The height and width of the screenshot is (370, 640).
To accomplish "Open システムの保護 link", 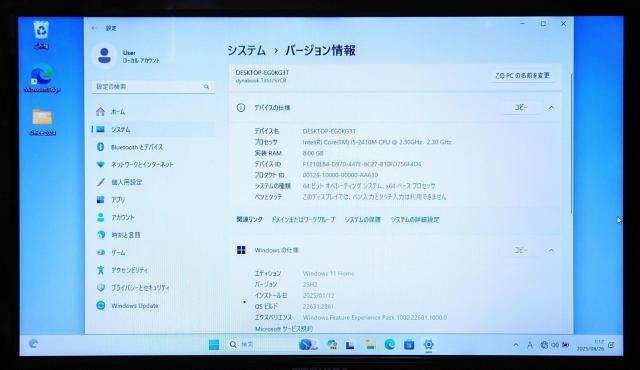I will tap(362, 219).
